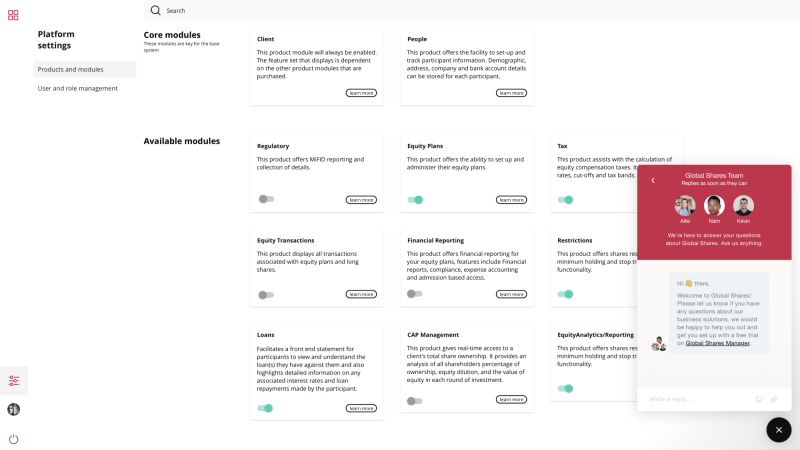Enable the CAP Management toggle

point(414,401)
